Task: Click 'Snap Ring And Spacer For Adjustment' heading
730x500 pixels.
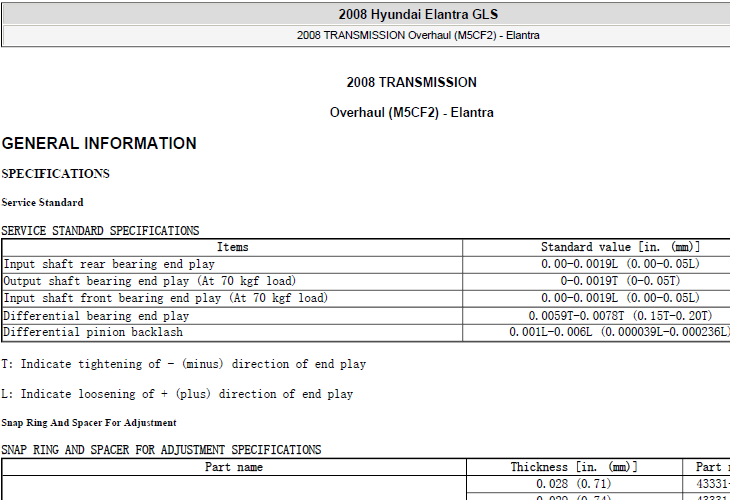Action: [89, 423]
